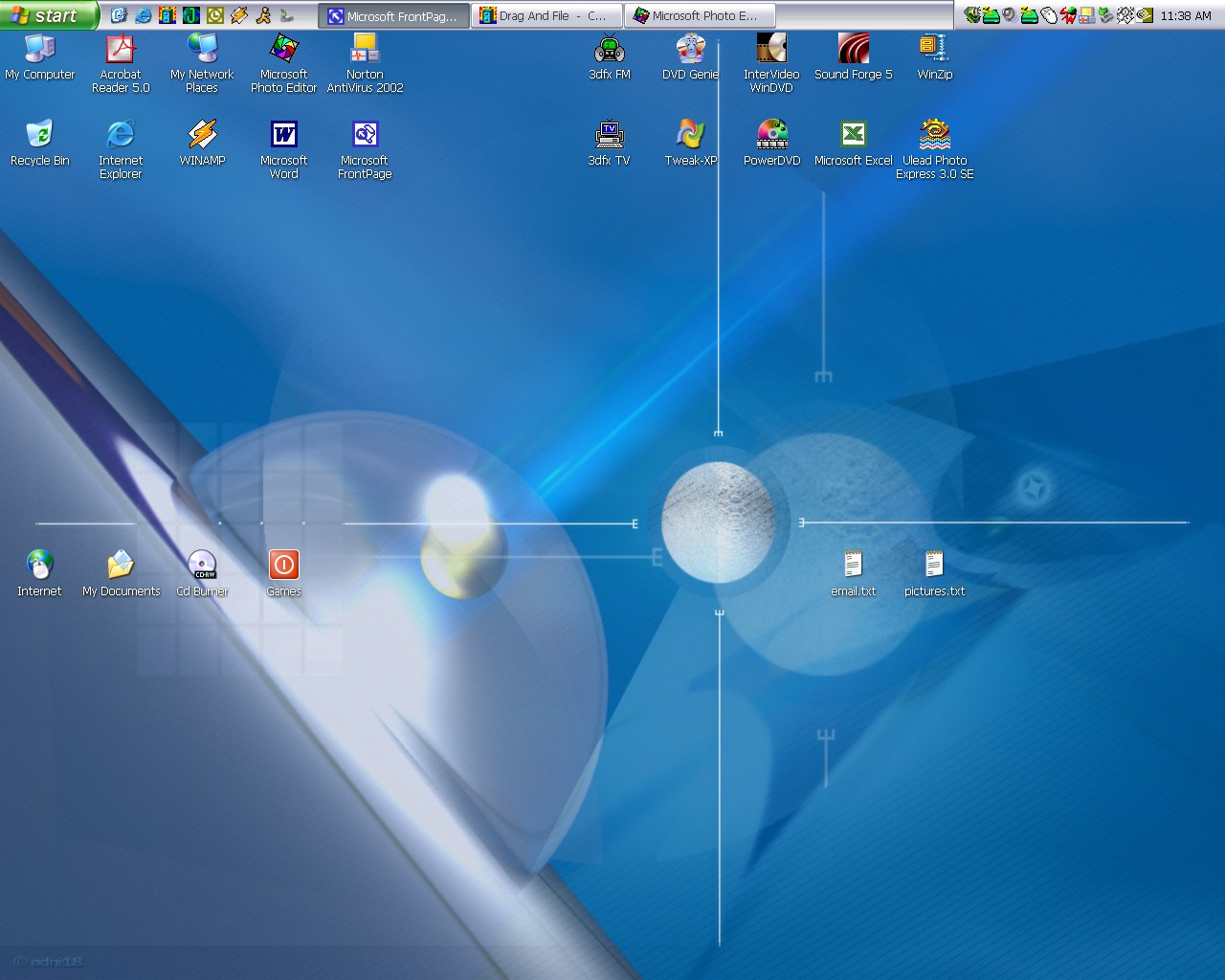Image resolution: width=1225 pixels, height=980 pixels.
Task: Click the Internet Explorer quick launch icon
Action: pyautogui.click(x=143, y=15)
